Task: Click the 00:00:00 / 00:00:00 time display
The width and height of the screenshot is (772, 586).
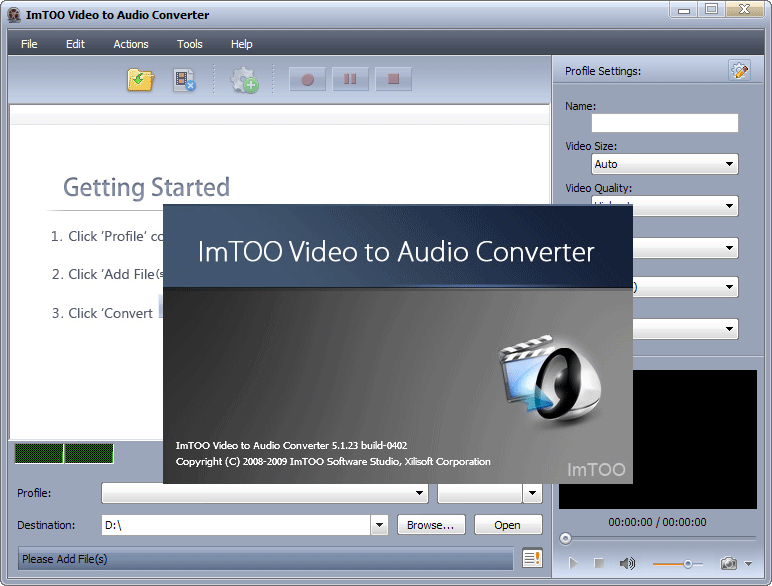Action: click(x=657, y=522)
